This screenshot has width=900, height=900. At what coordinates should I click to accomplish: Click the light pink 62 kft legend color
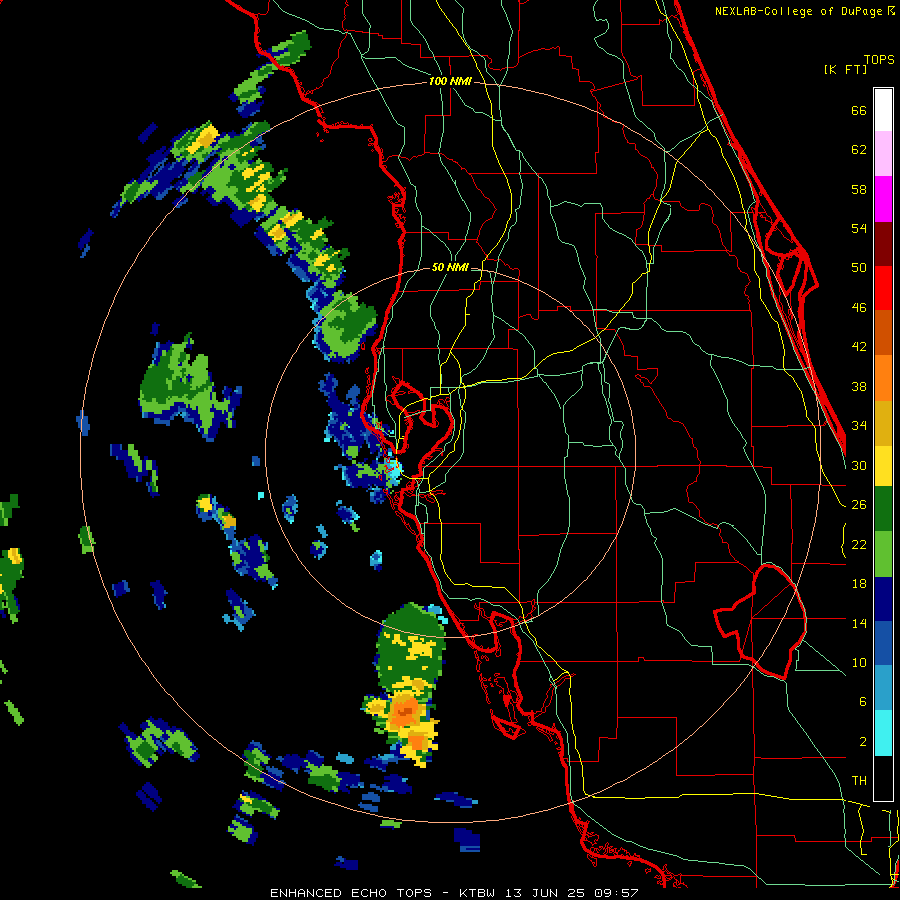coord(883,154)
